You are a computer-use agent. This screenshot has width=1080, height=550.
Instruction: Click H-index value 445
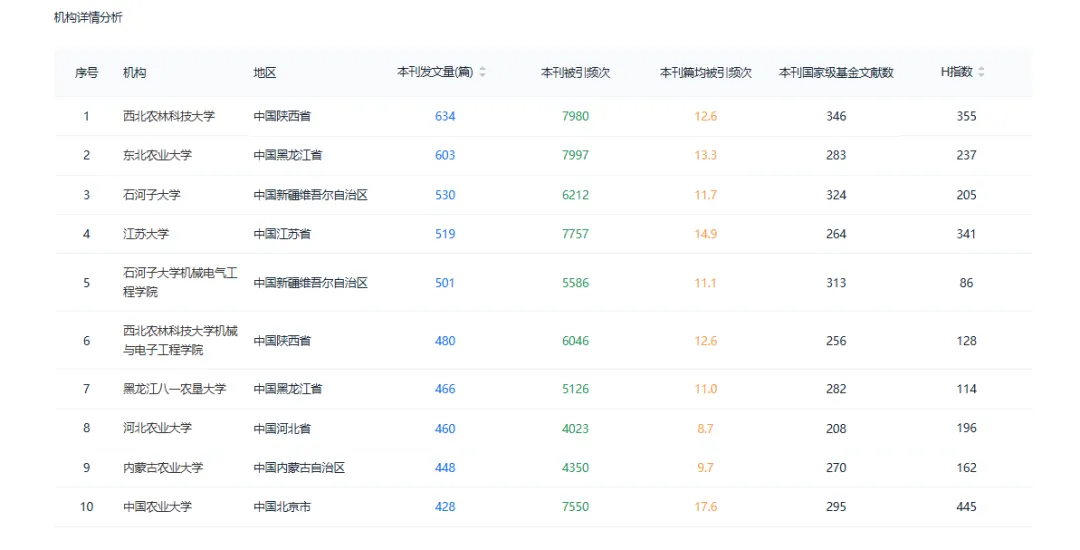(966, 507)
